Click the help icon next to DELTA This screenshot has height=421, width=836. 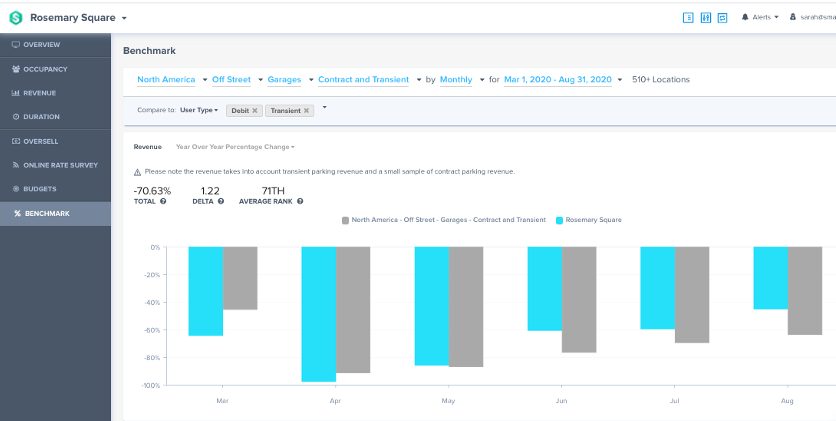tap(225, 201)
